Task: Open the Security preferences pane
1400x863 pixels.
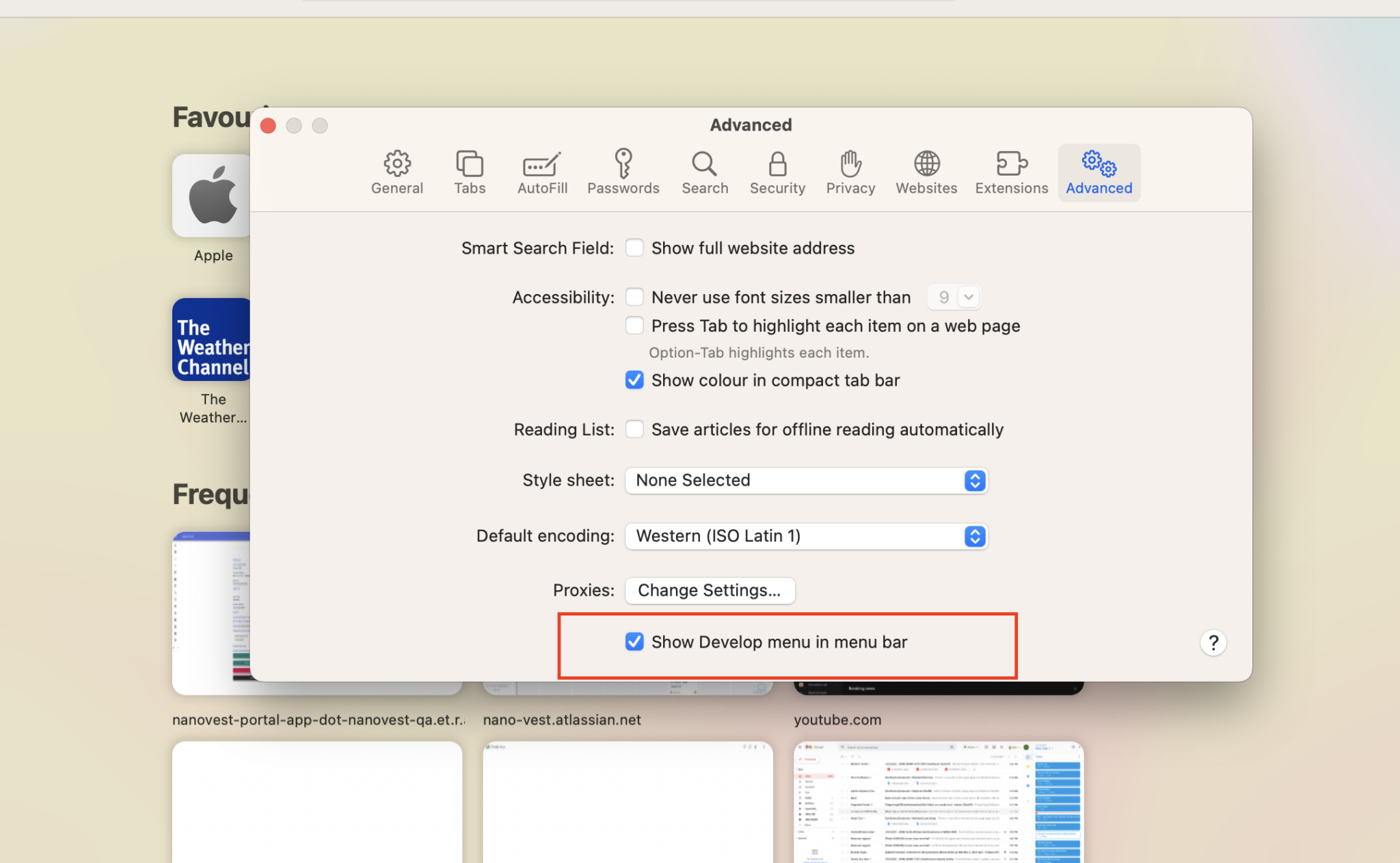Action: (x=777, y=172)
